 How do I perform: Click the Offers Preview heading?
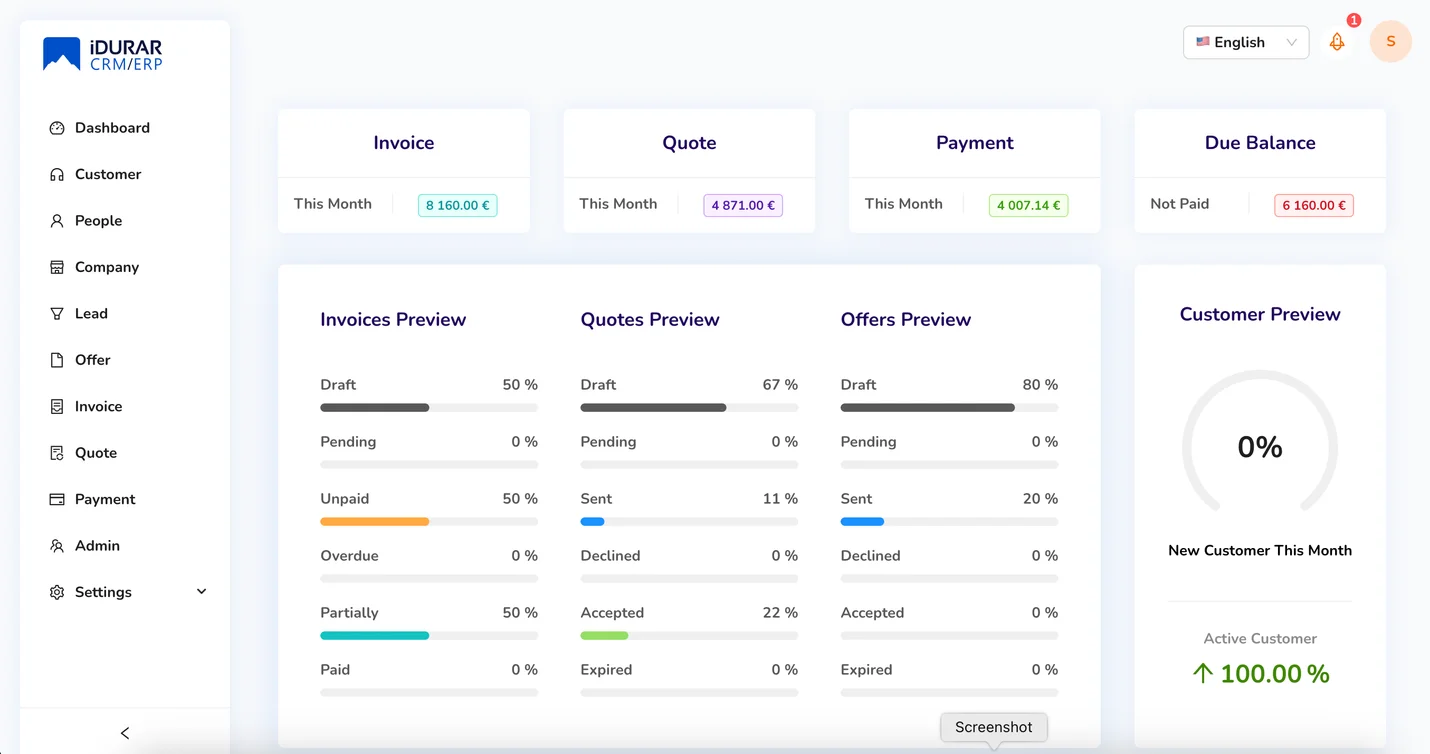(x=906, y=320)
